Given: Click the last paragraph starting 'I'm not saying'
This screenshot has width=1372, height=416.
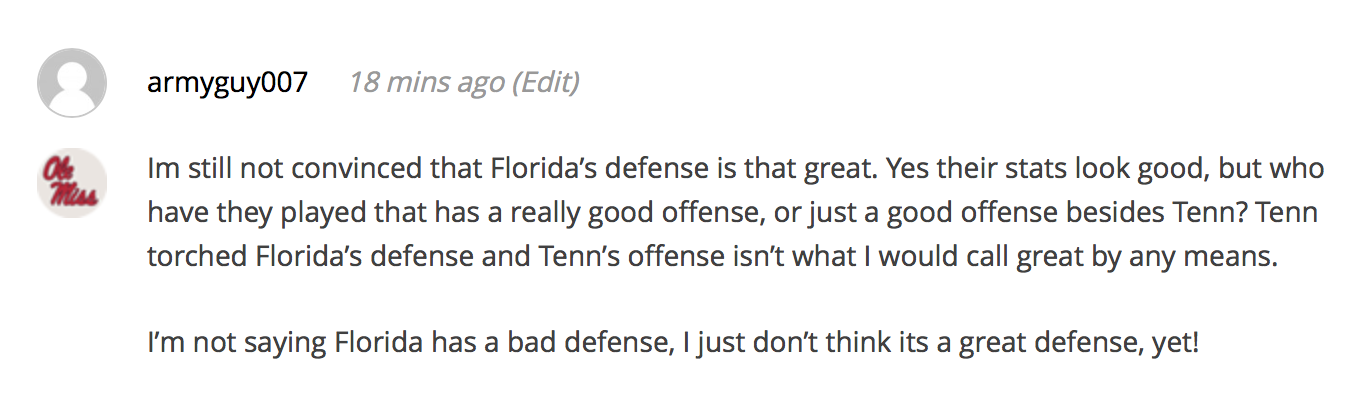Looking at the screenshot, I should click(x=672, y=343).
